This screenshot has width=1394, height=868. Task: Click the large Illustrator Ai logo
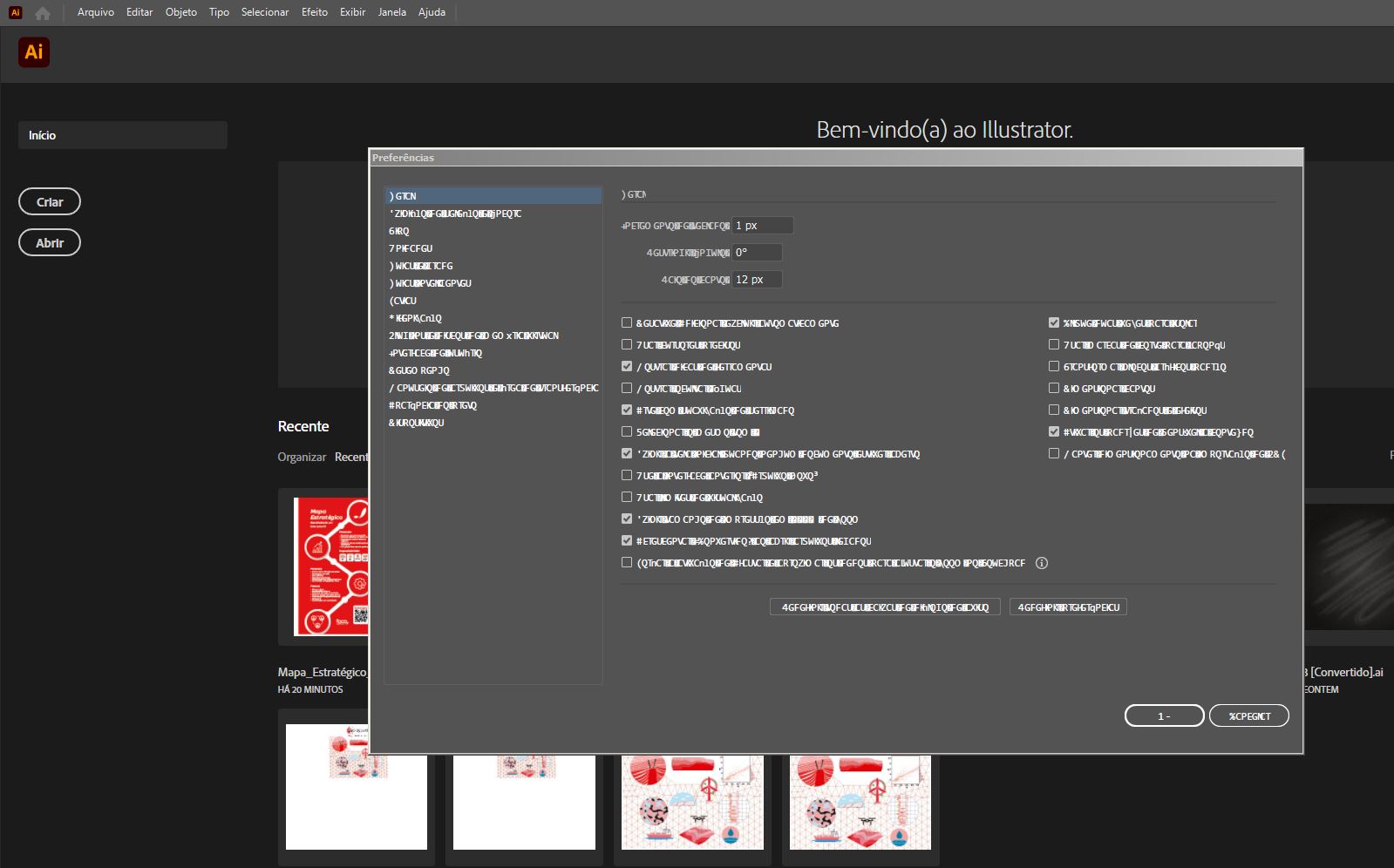[x=34, y=52]
